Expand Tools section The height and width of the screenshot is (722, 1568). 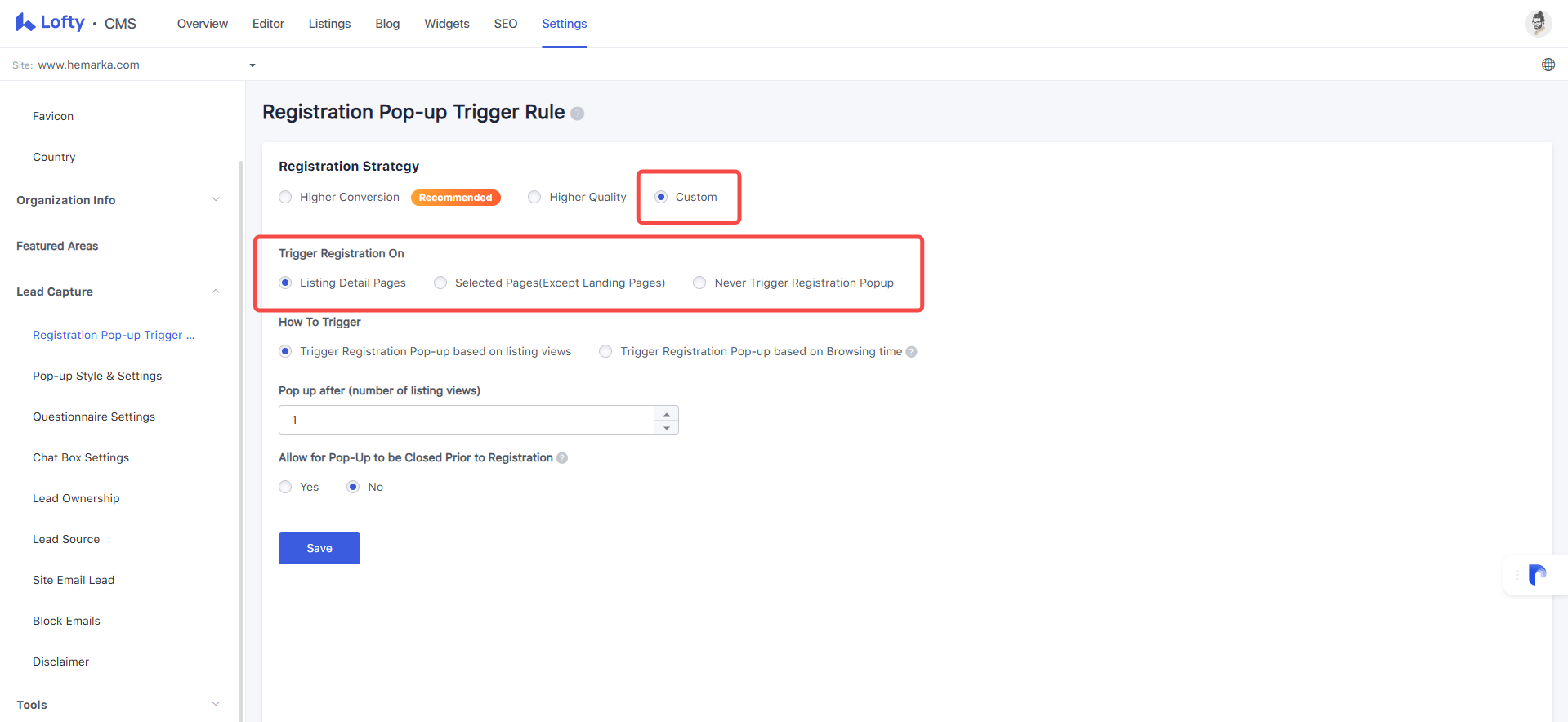(x=216, y=704)
